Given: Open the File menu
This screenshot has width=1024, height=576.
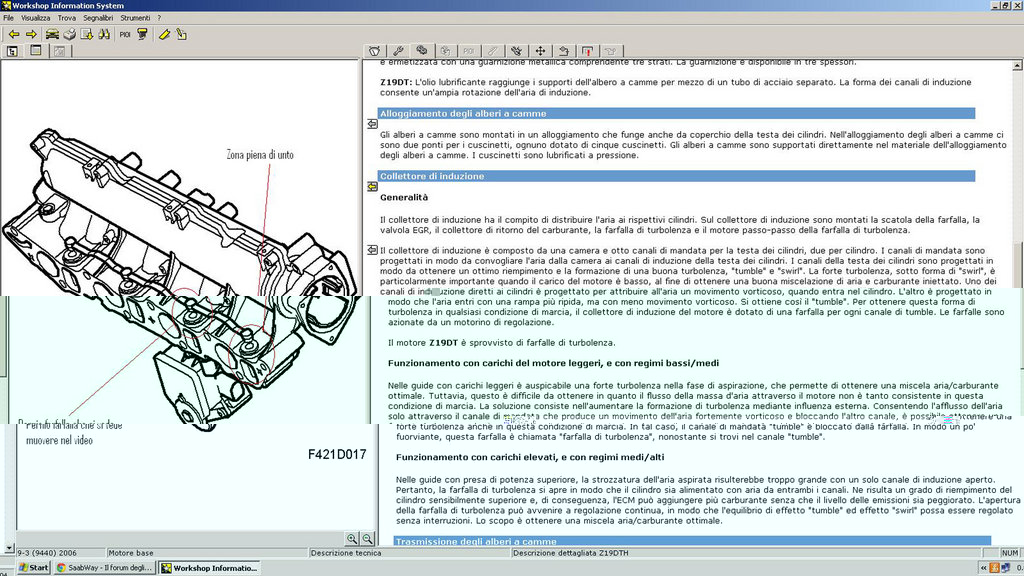Looking at the screenshot, I should 8,18.
